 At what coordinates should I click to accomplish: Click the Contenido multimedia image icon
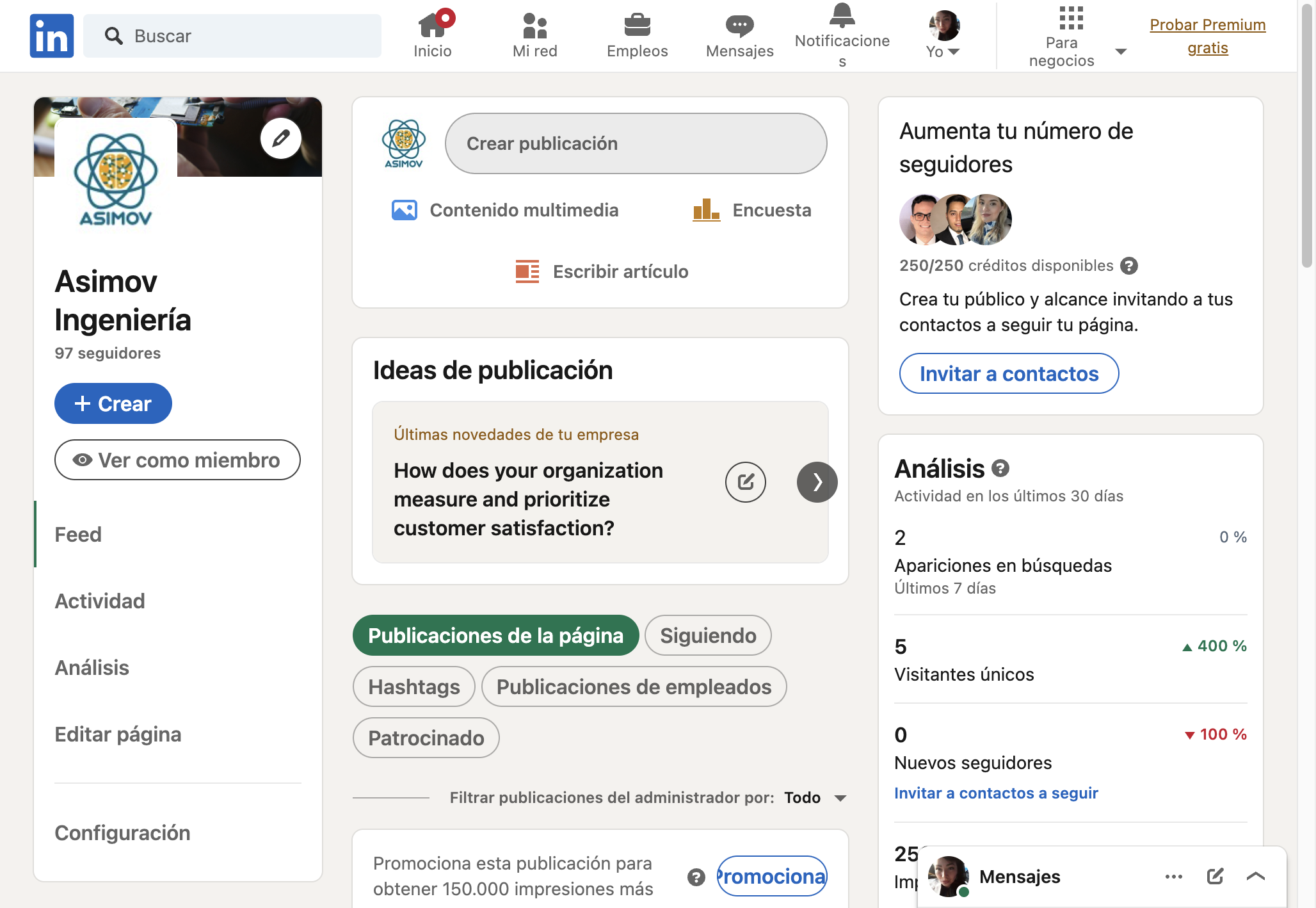tap(405, 210)
